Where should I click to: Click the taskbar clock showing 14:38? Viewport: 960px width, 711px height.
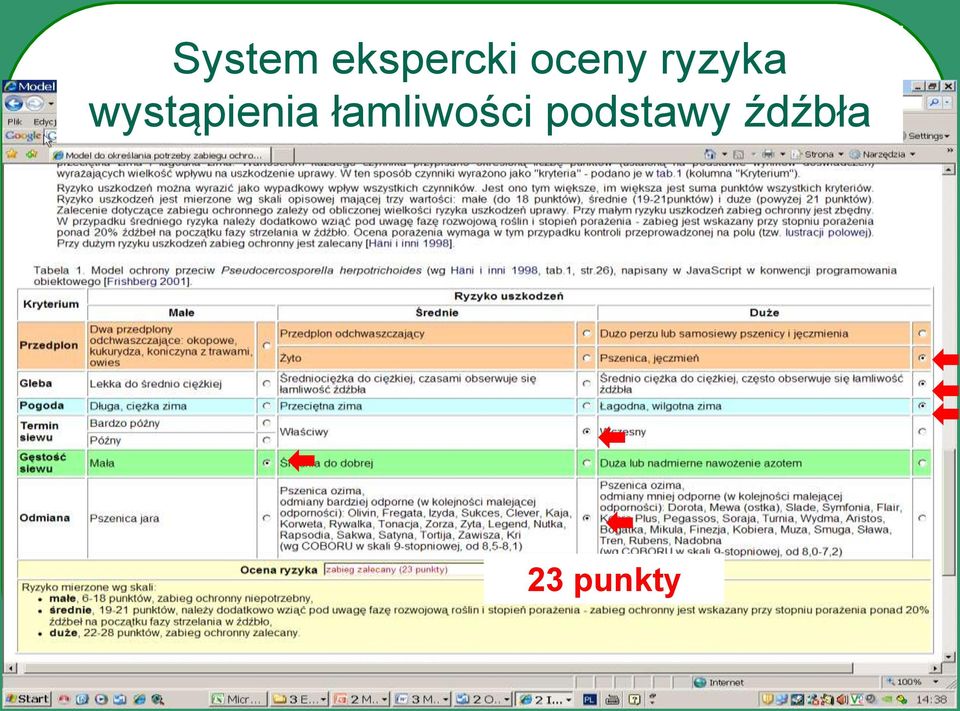click(x=931, y=699)
